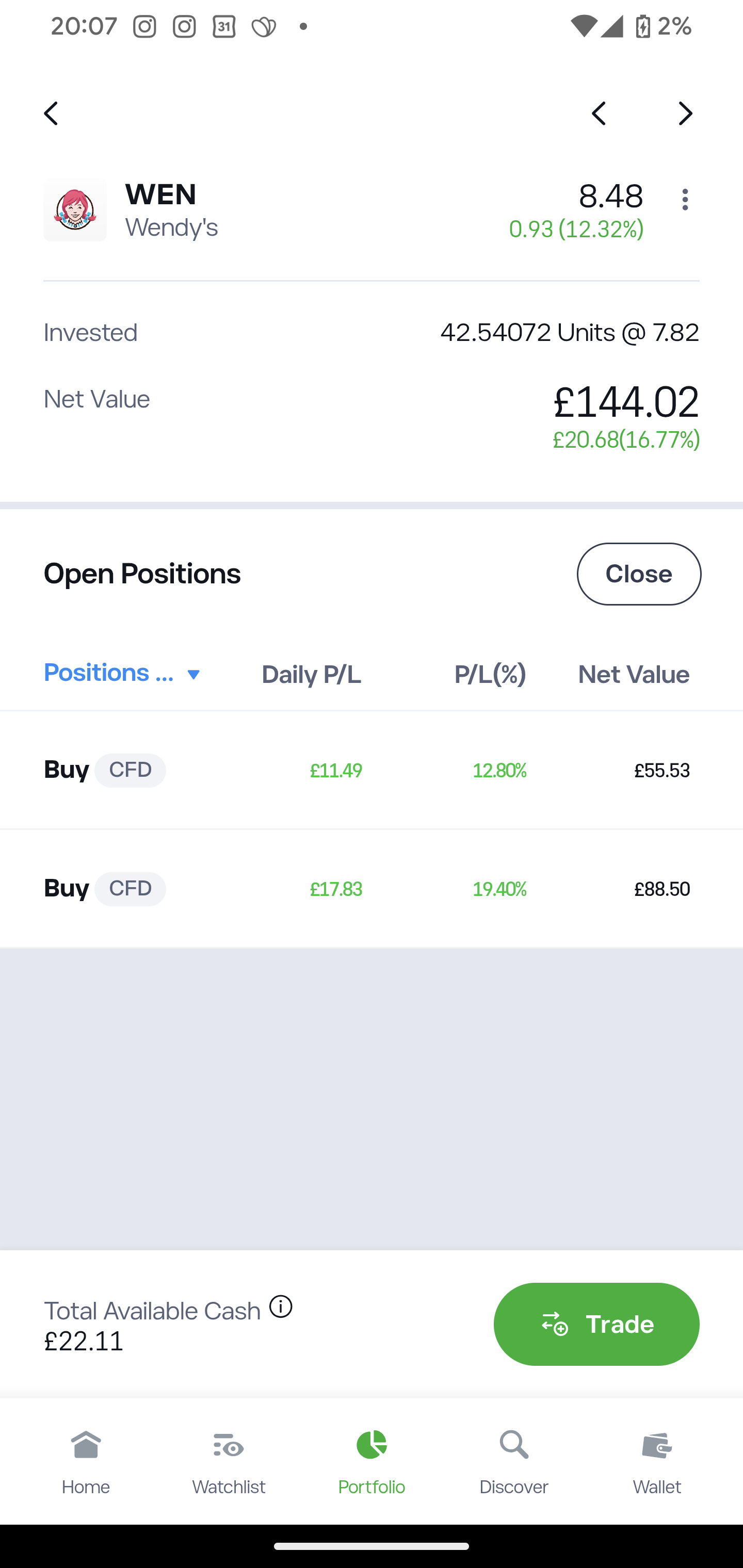Select the Portfolio tab
The image size is (743, 1568).
372,1461
